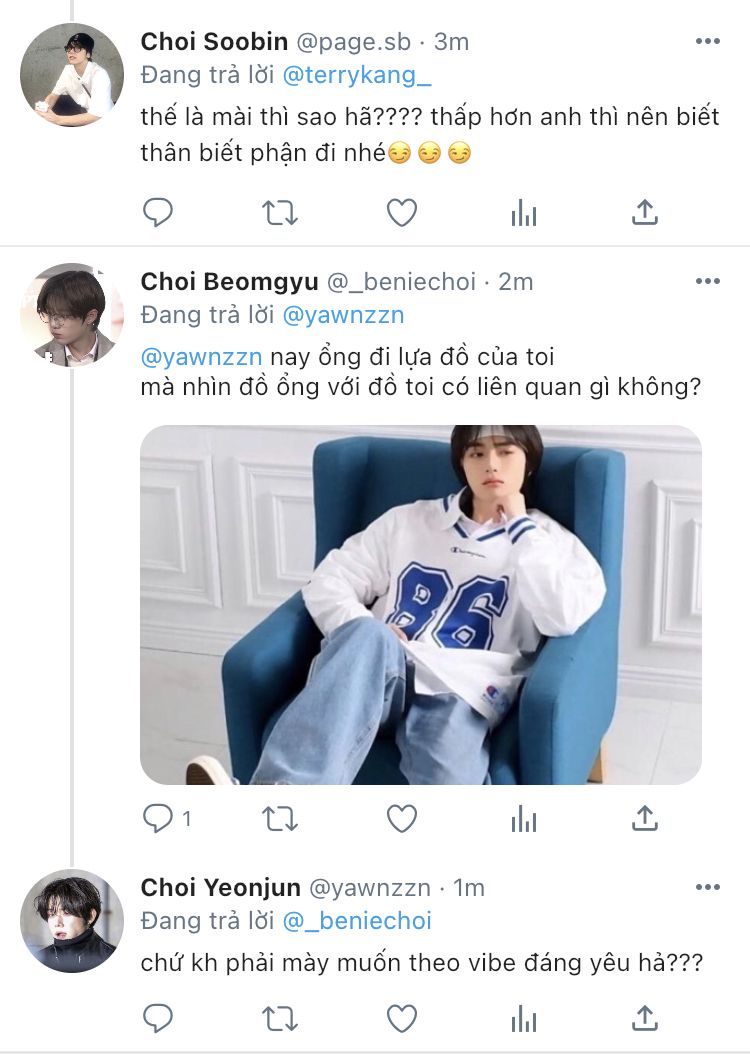
Task: Retweet Choi Yeonjun's tweet
Action: pyautogui.click(x=280, y=1018)
